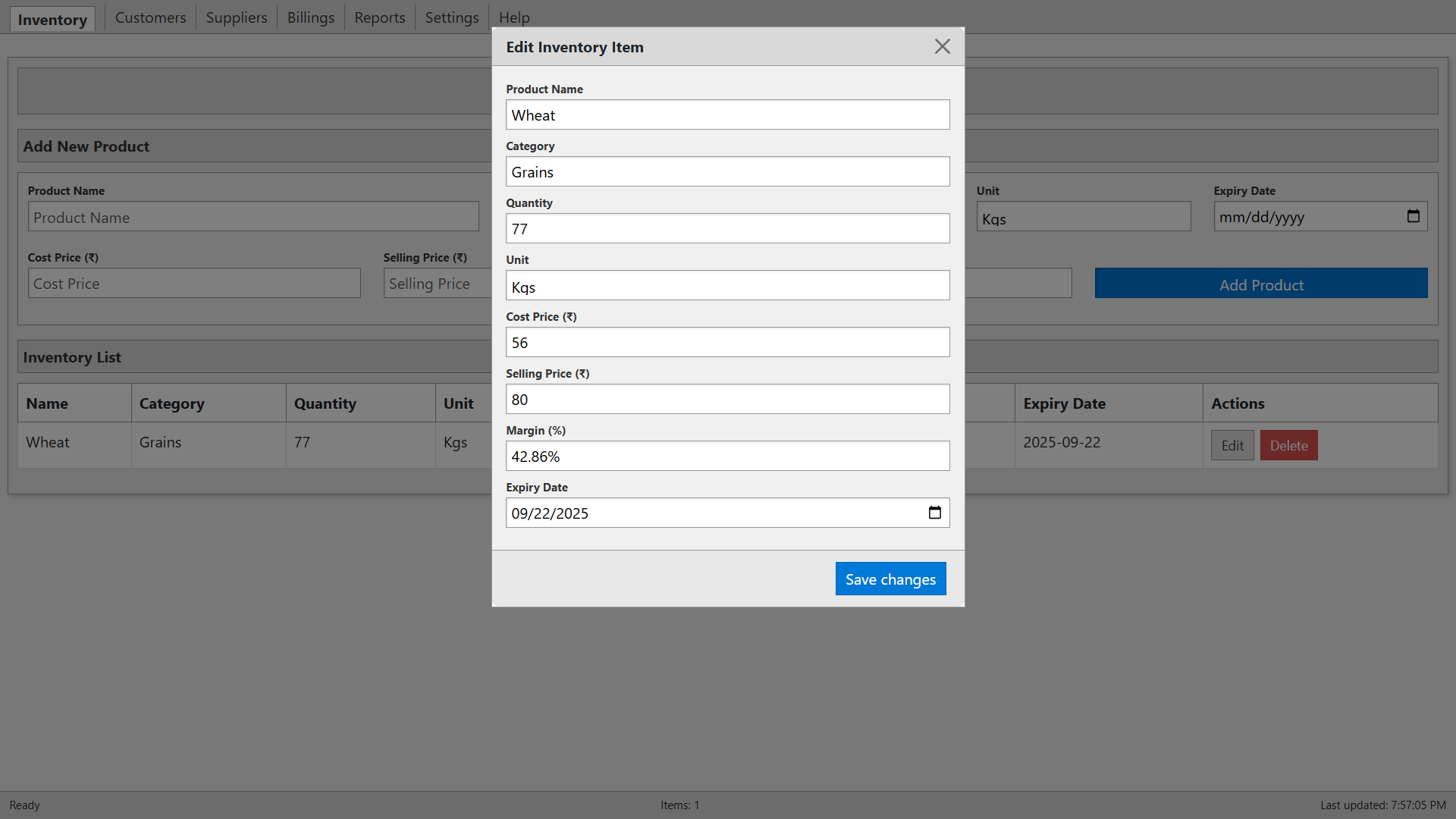1456x819 pixels.
Task: Edit the Product Name field containing Wheat
Action: (727, 115)
